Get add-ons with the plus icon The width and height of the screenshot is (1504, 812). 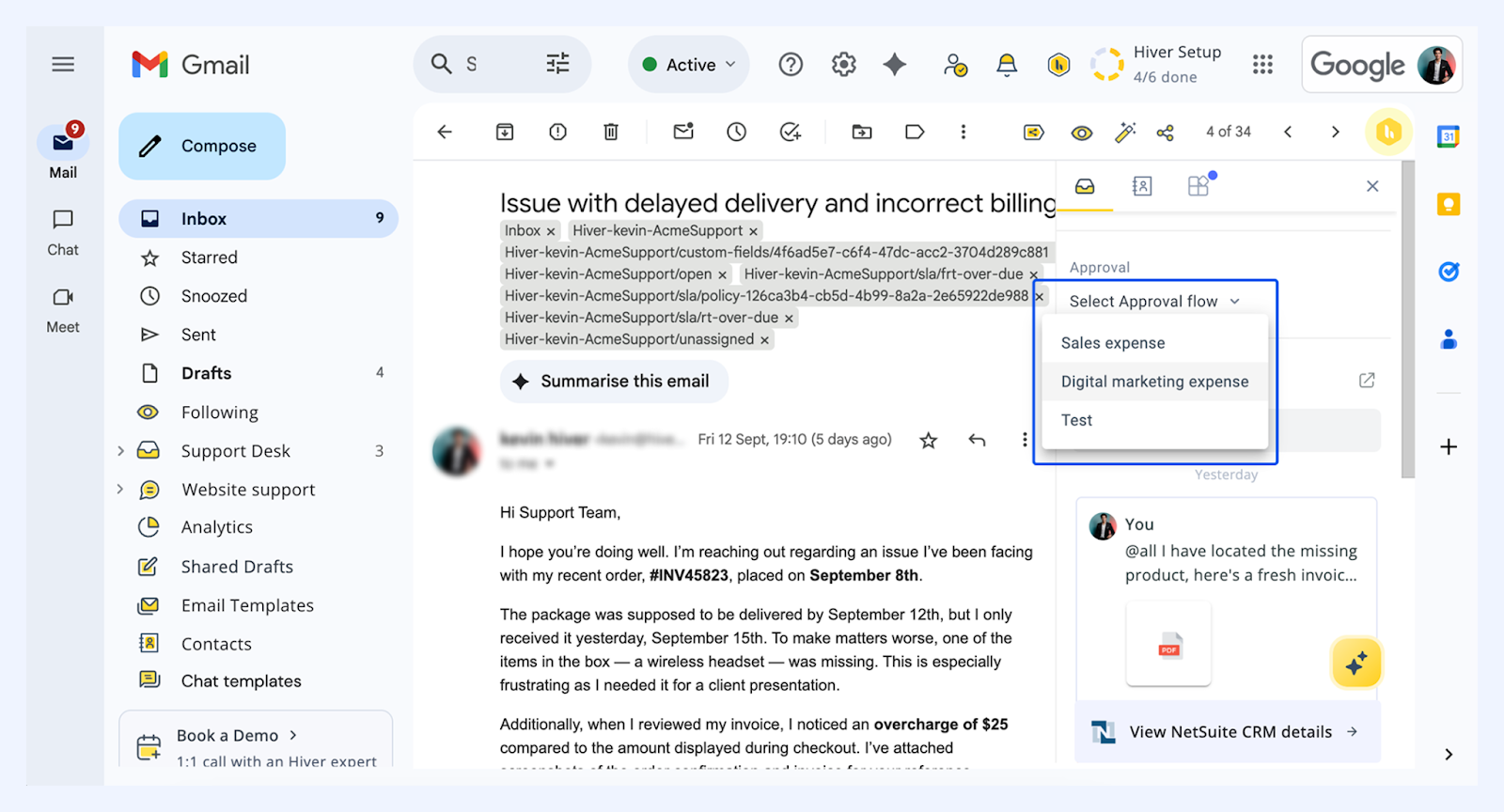pos(1449,446)
